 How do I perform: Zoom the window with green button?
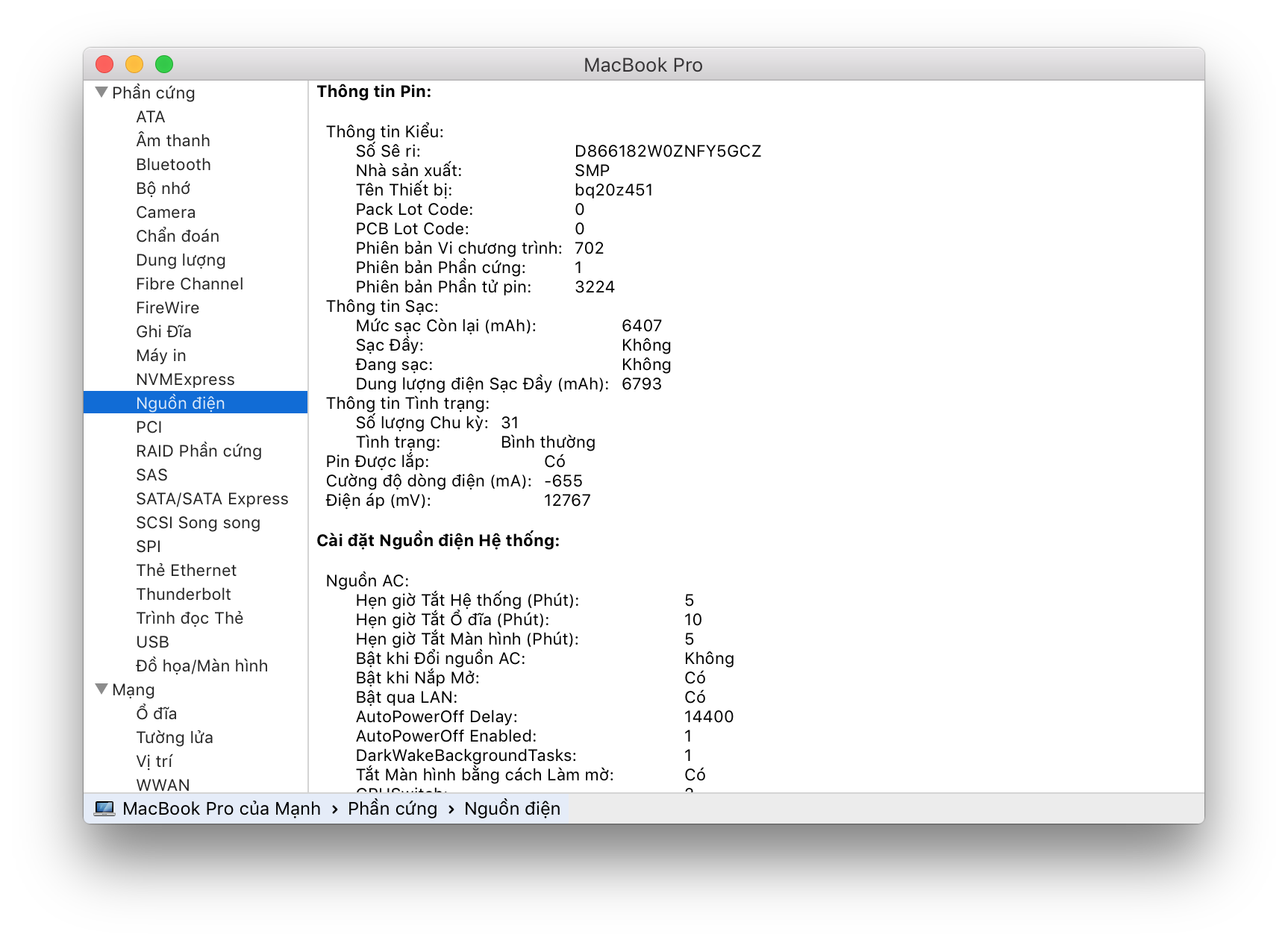[x=164, y=65]
